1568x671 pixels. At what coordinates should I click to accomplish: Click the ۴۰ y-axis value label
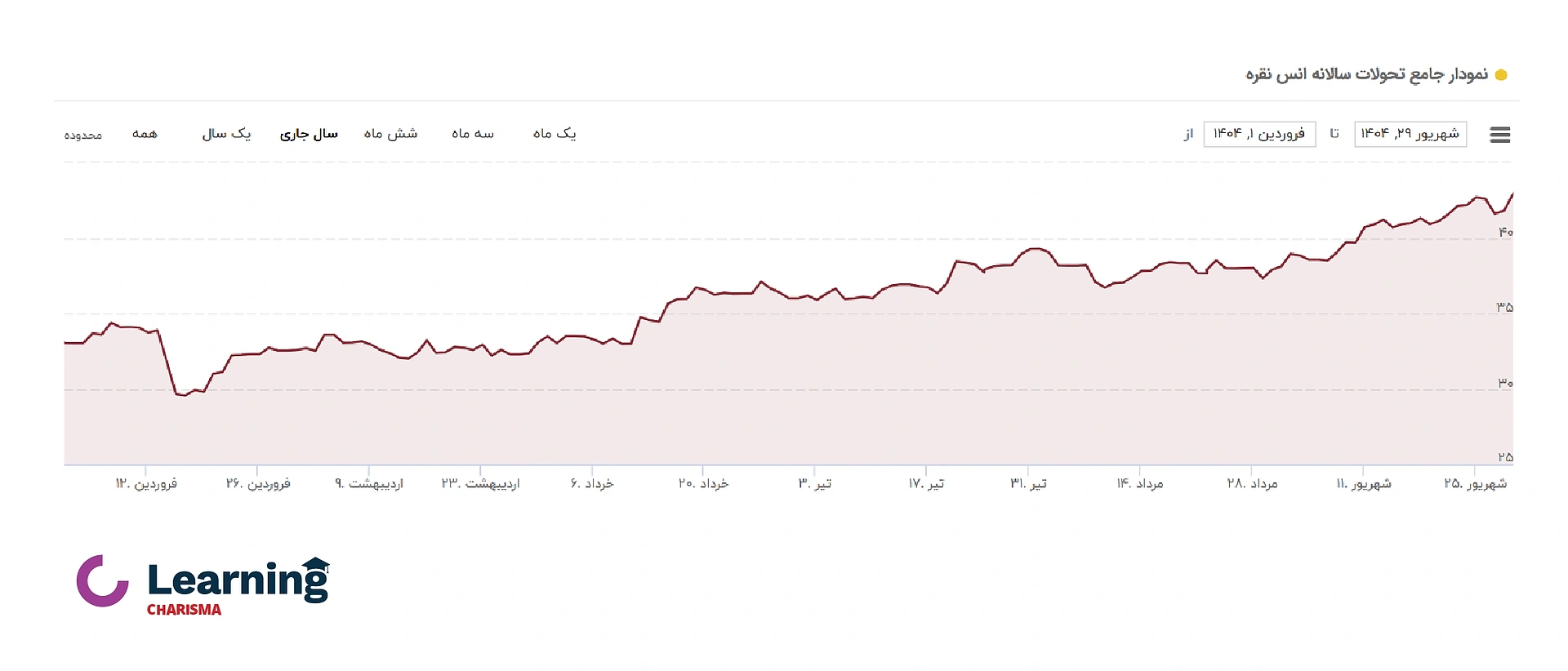pos(1505,233)
